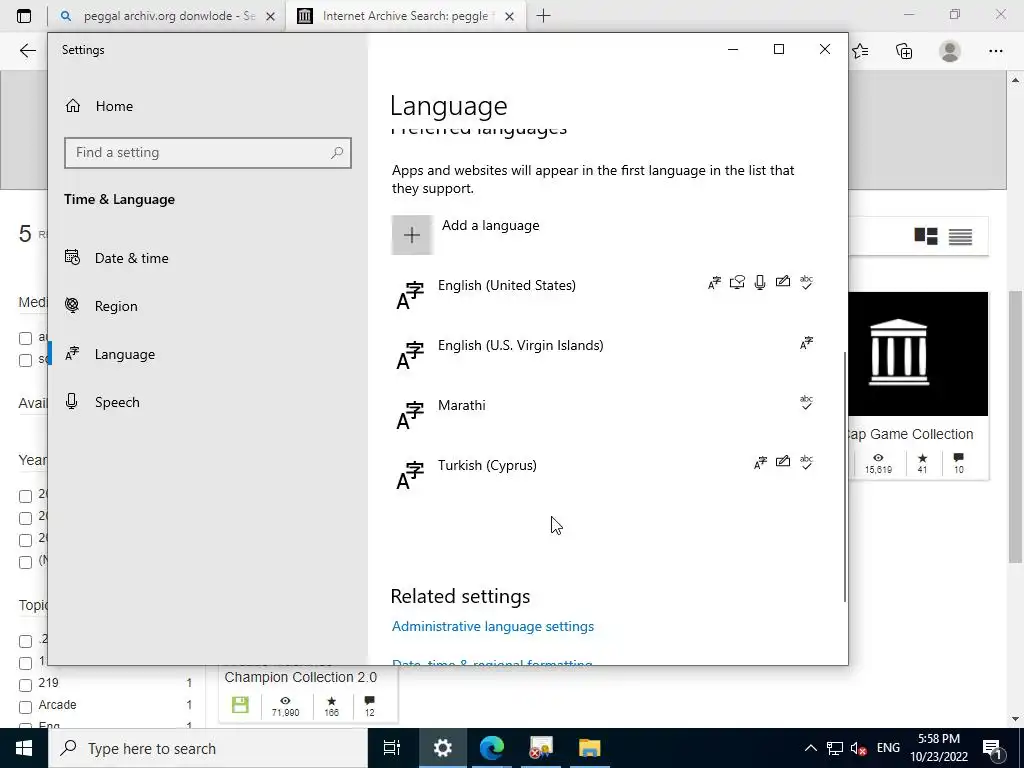This screenshot has width=1024, height=768.
Task: Check the Arcade topic filter checkbox
Action: pos(25,707)
